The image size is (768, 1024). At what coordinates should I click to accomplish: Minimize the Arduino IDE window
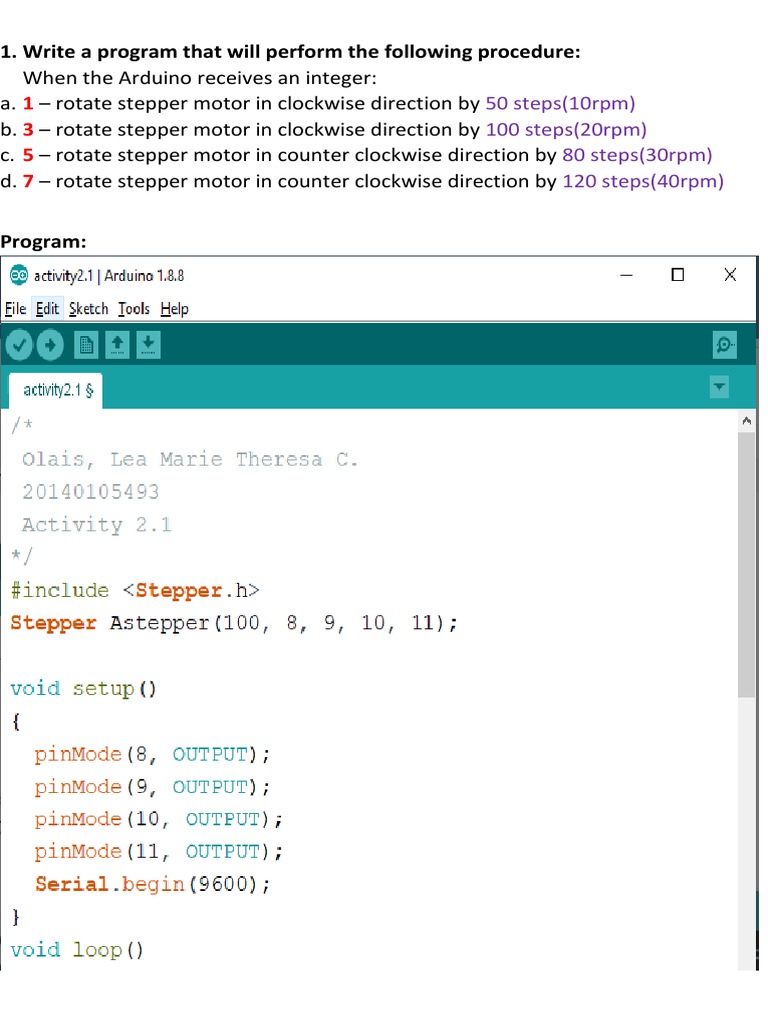click(626, 275)
